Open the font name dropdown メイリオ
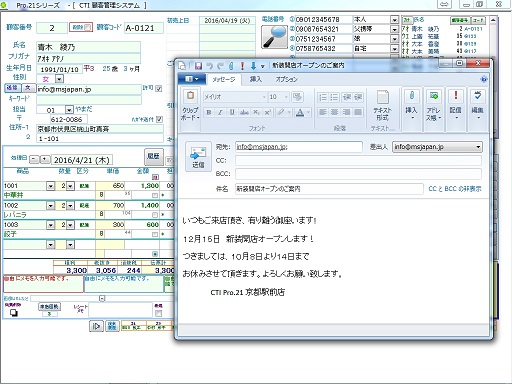This screenshot has width=512, height=384. click(264, 97)
